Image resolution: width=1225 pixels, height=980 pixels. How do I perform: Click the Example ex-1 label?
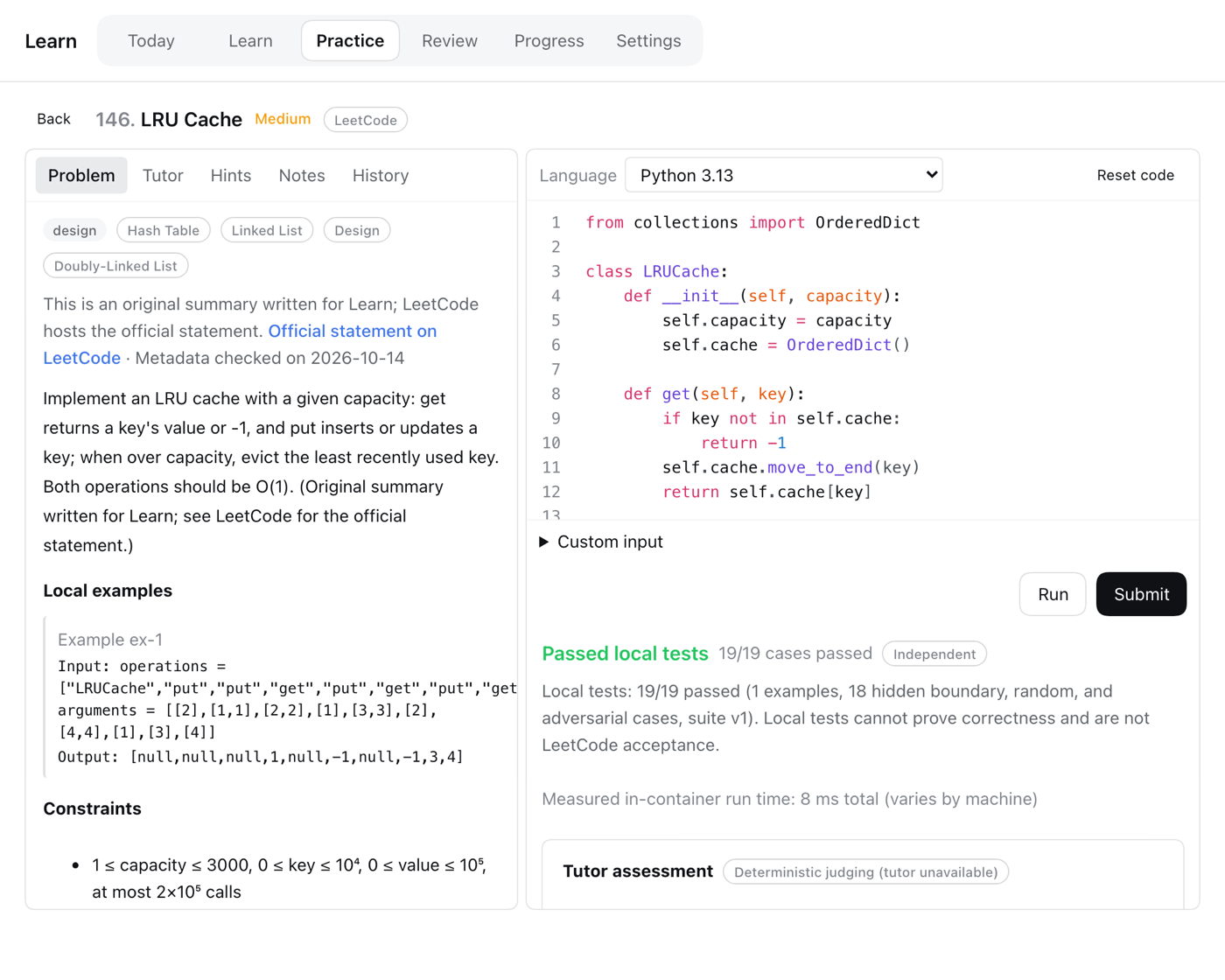point(110,640)
